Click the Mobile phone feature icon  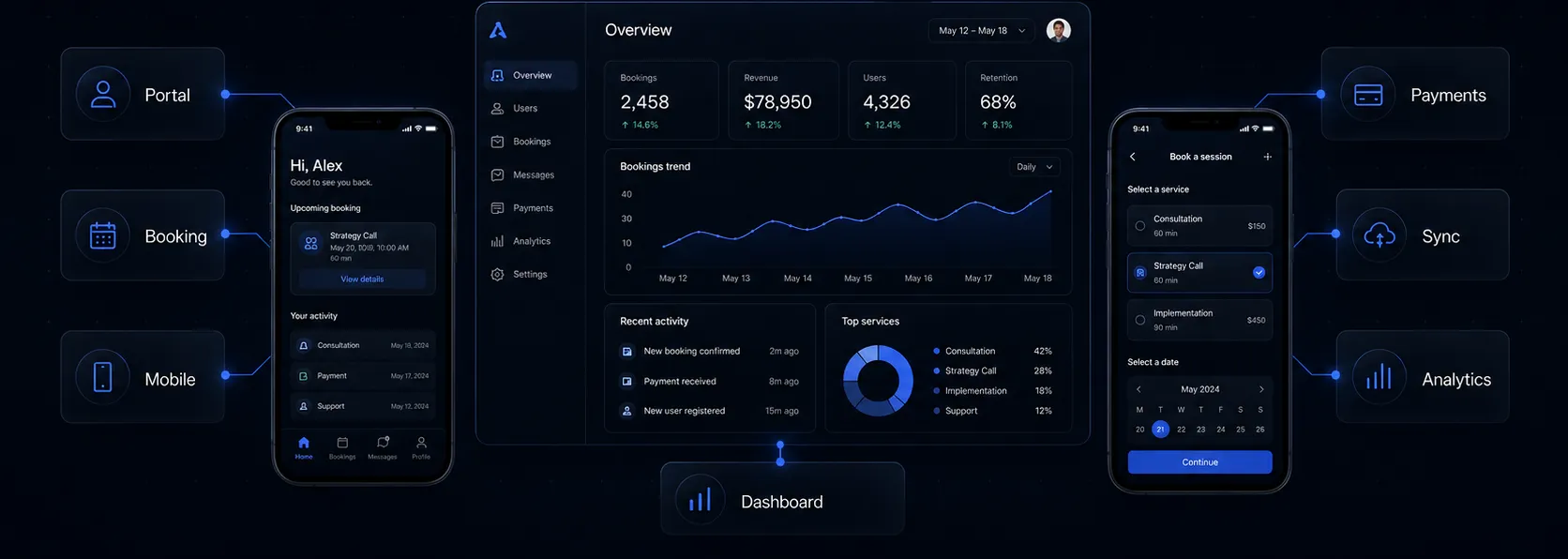[103, 377]
